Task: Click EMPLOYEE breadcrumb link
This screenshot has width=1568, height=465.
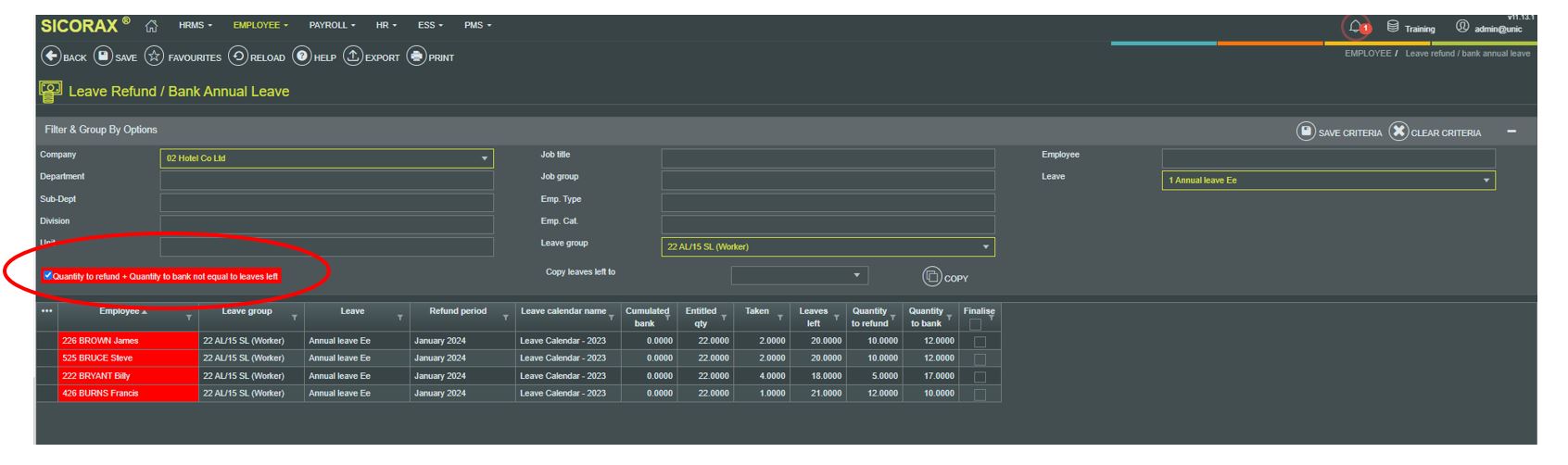Action: pos(1368,54)
